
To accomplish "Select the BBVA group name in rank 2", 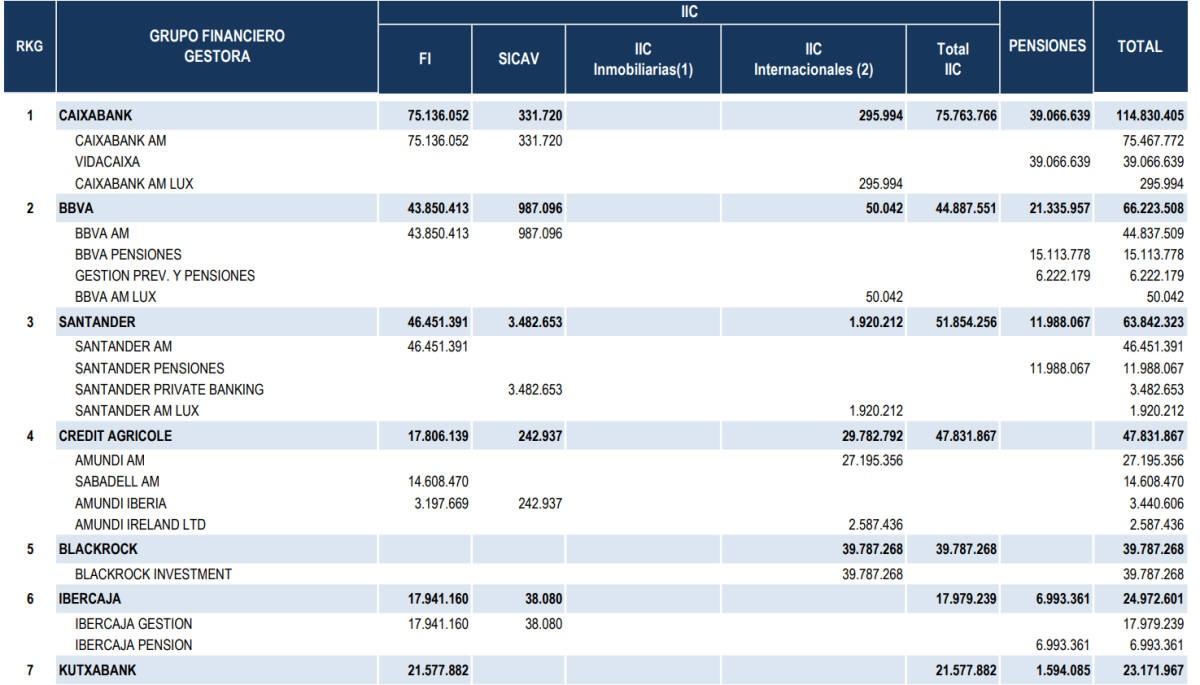I will (x=77, y=208).
